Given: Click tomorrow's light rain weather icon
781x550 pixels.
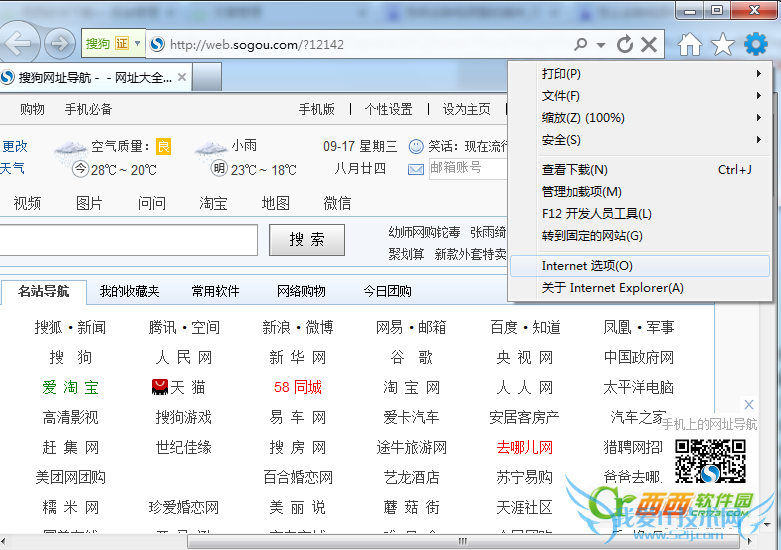Looking at the screenshot, I should (x=211, y=150).
